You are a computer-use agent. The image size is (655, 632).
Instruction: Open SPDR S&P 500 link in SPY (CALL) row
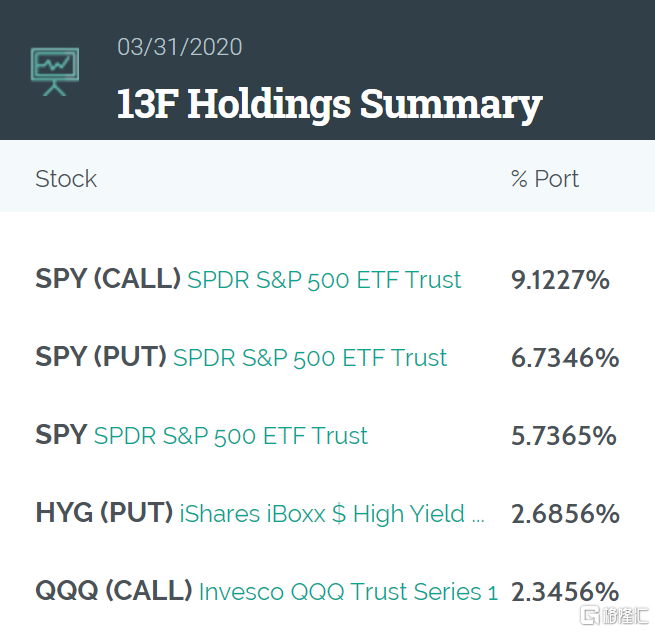point(325,280)
